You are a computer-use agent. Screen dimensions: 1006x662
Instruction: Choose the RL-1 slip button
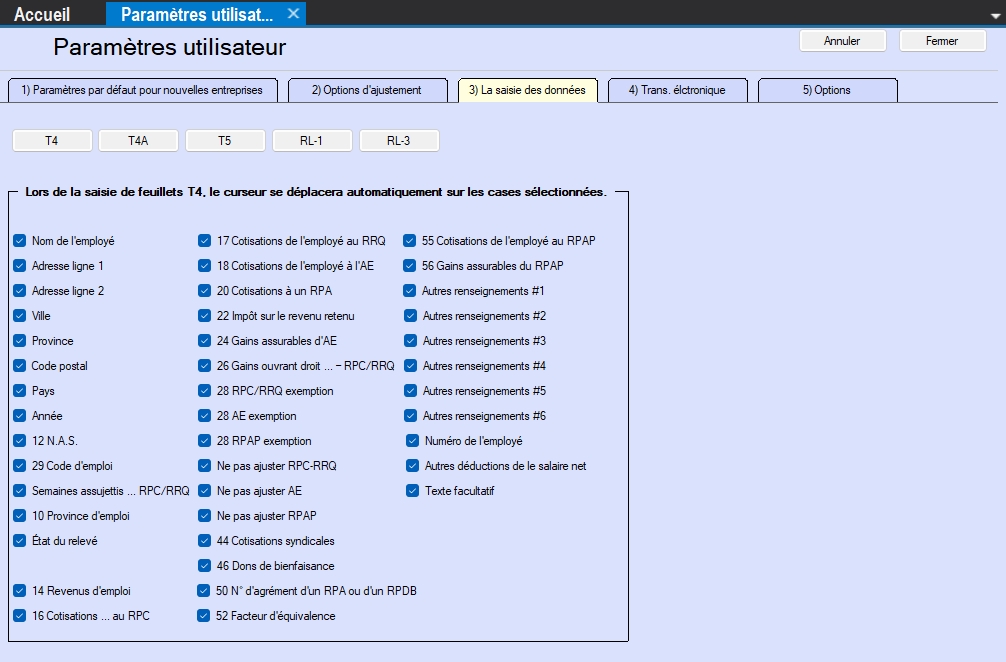[311, 141]
